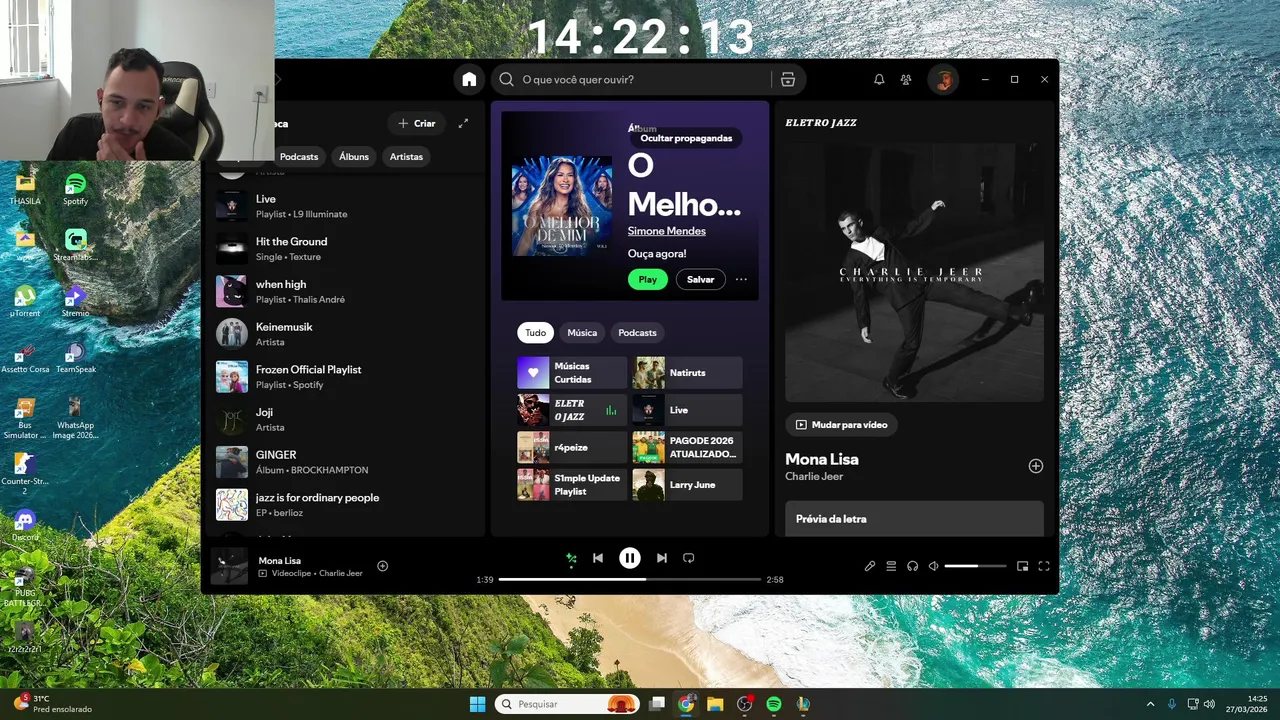Select the Podcasts chip in main feed
Image resolution: width=1280 pixels, height=720 pixels.
tap(637, 333)
